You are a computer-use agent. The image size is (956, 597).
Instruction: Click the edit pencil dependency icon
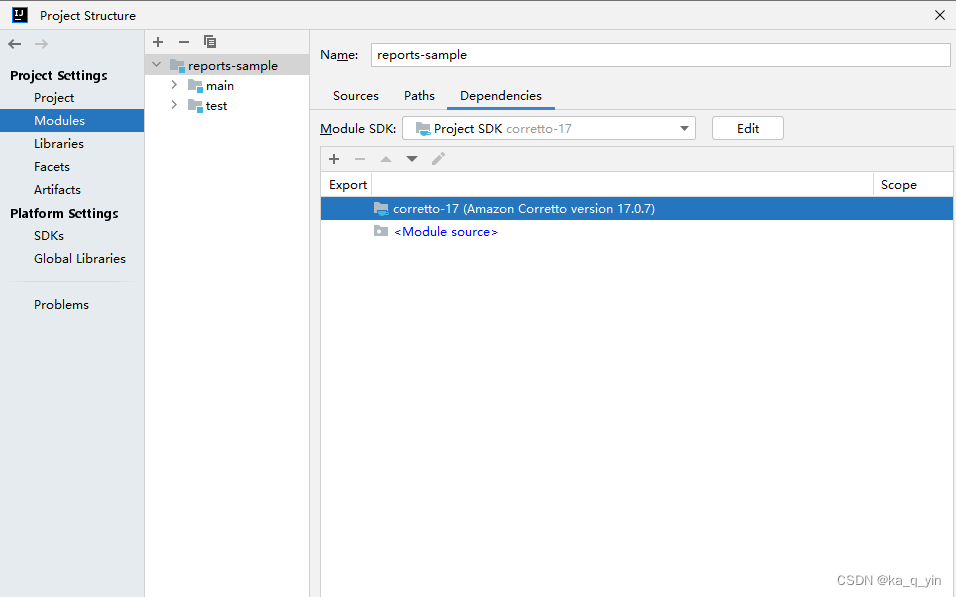[x=438, y=159]
